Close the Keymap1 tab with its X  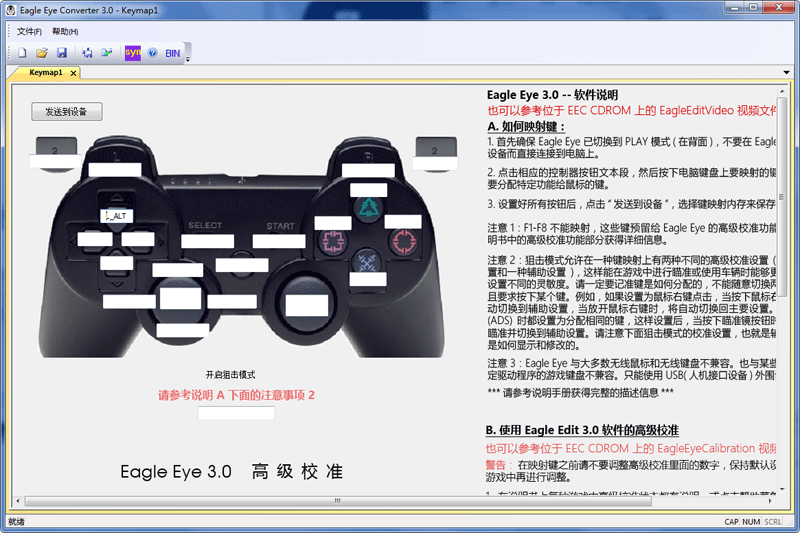coord(73,73)
